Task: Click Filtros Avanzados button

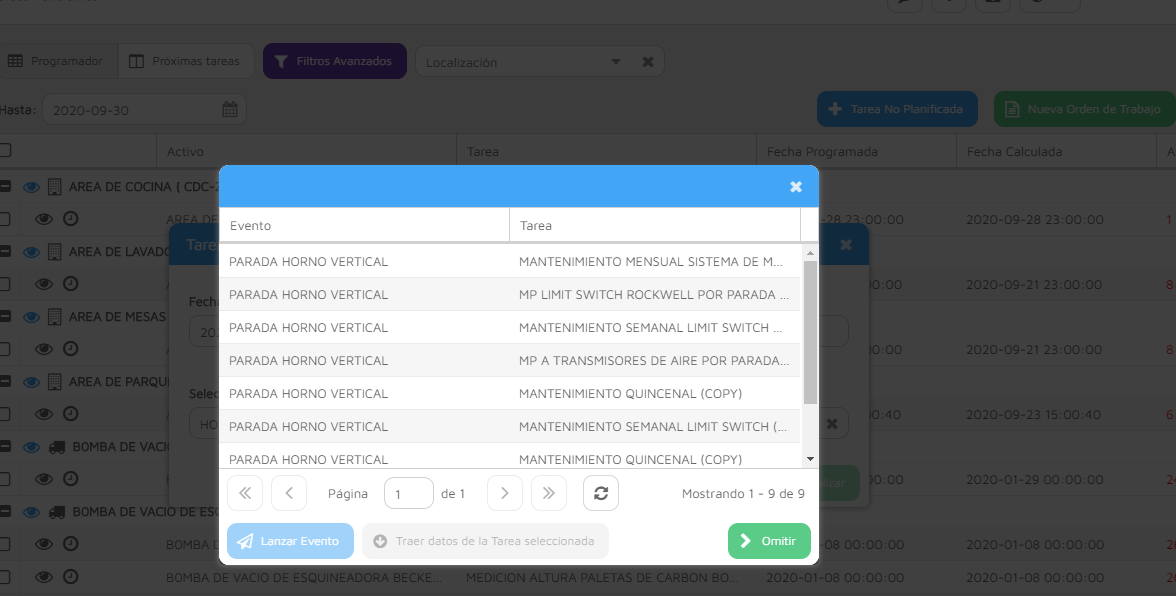Action: click(x=334, y=61)
